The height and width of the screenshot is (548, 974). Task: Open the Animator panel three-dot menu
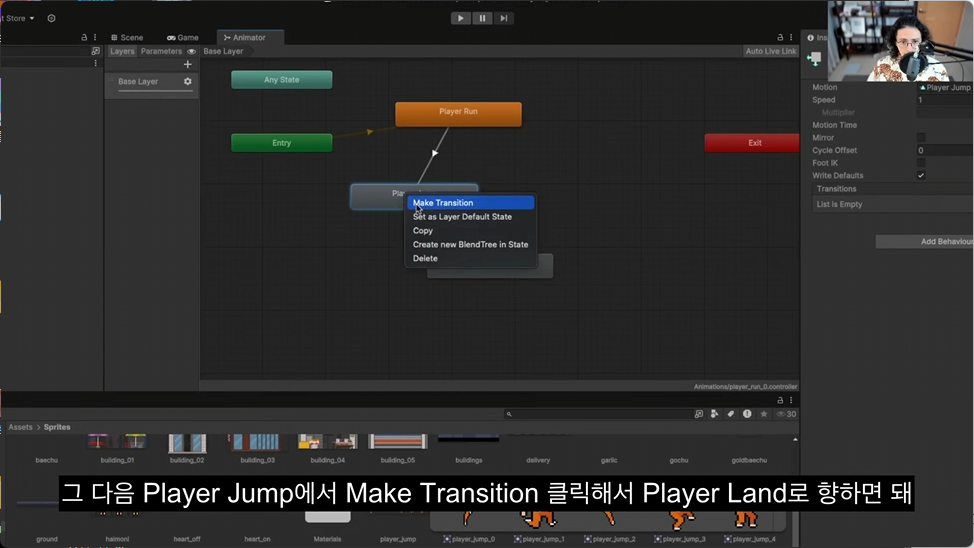(791, 37)
